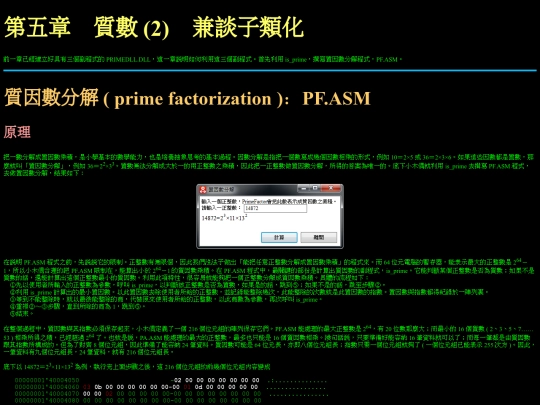This screenshot has width=540, height=405.
Task: Click the memory dump address 0000001`40004060
Action: coord(47,387)
